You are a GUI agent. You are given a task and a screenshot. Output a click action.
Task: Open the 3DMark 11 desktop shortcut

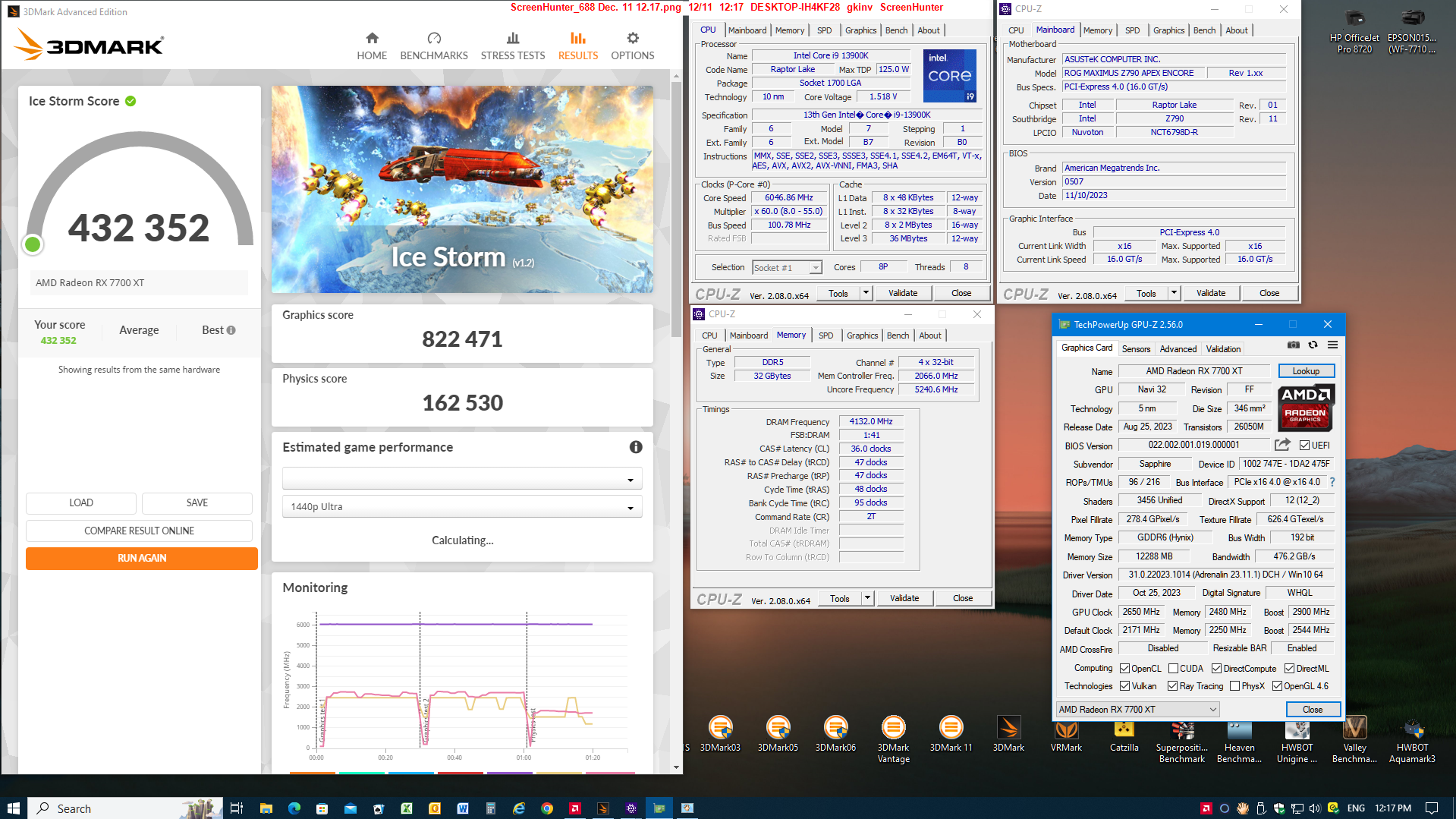pyautogui.click(x=951, y=734)
